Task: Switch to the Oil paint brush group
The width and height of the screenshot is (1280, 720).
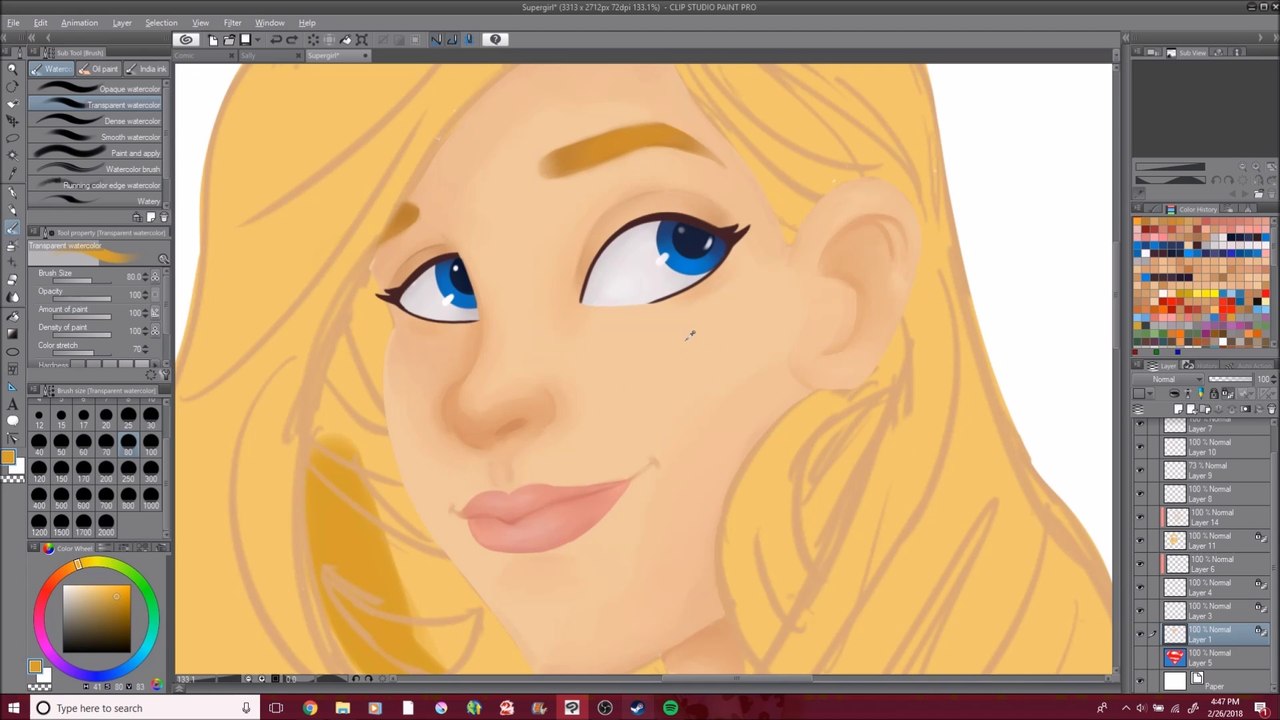Action: (x=98, y=69)
